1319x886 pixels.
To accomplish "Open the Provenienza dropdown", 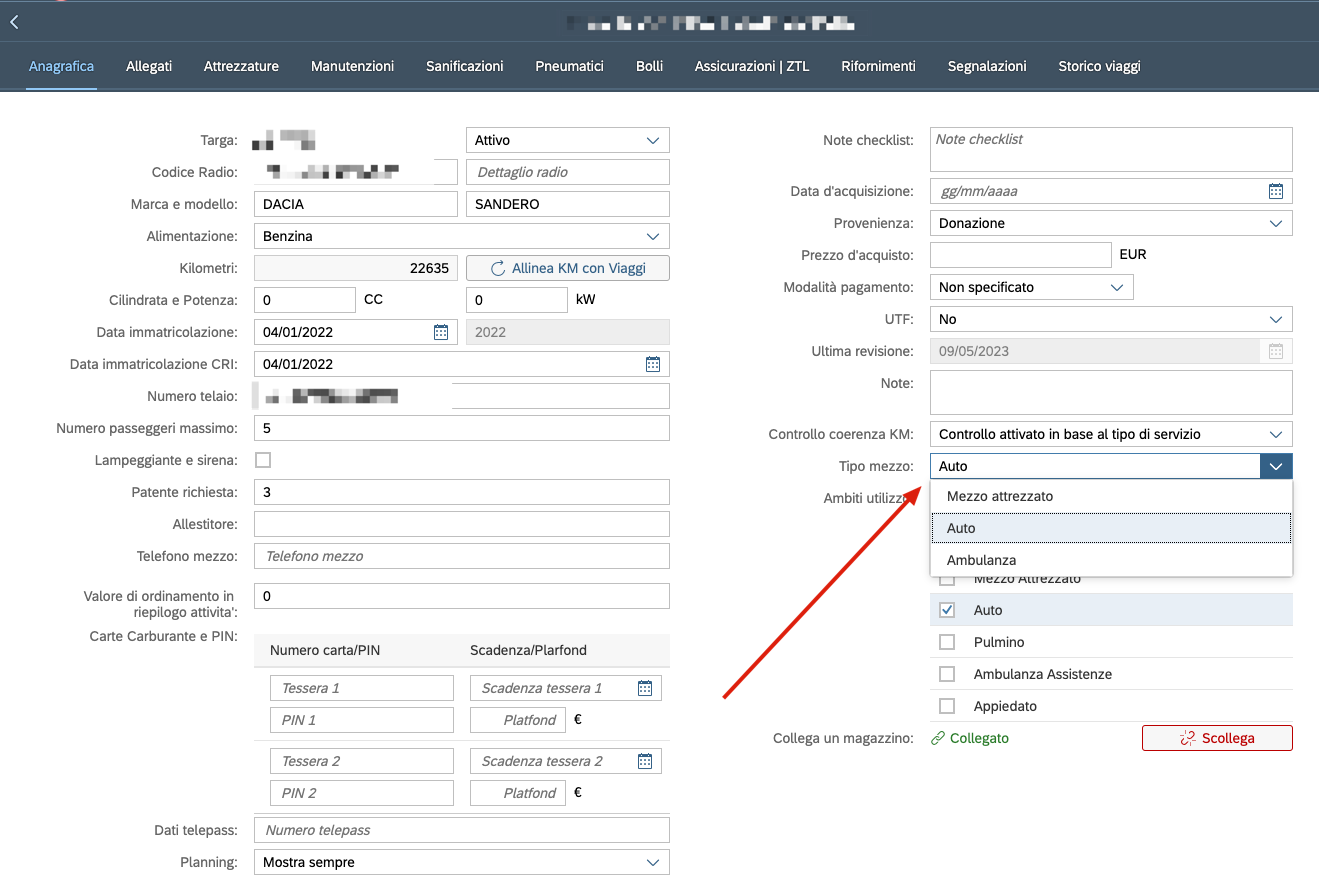I will [x=1276, y=223].
